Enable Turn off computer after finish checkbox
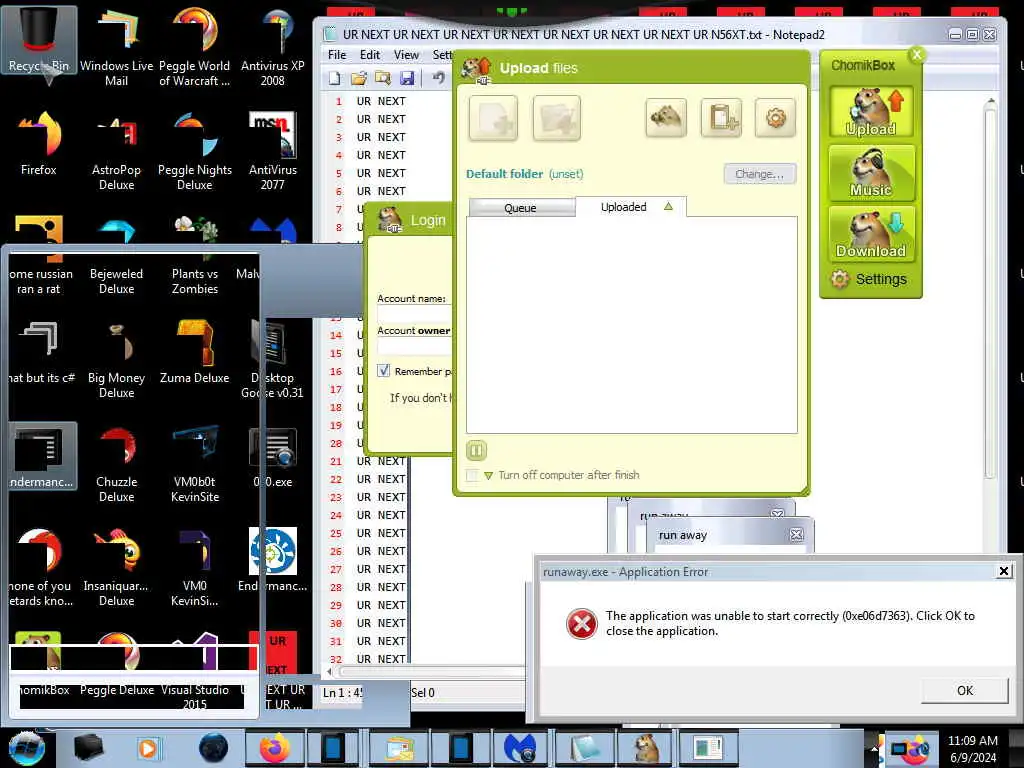The width and height of the screenshot is (1024, 768). 472,475
